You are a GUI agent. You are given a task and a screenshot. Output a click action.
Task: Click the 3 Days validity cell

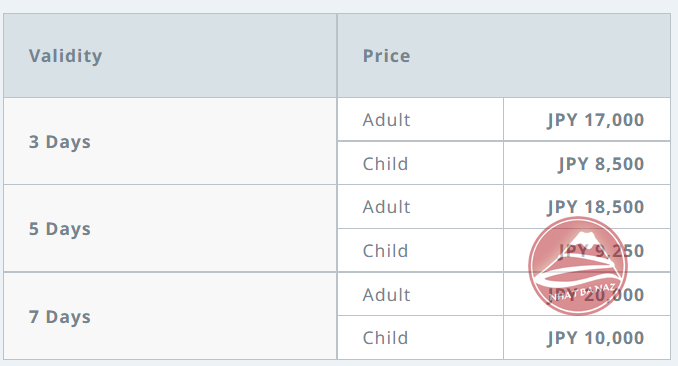coord(170,141)
